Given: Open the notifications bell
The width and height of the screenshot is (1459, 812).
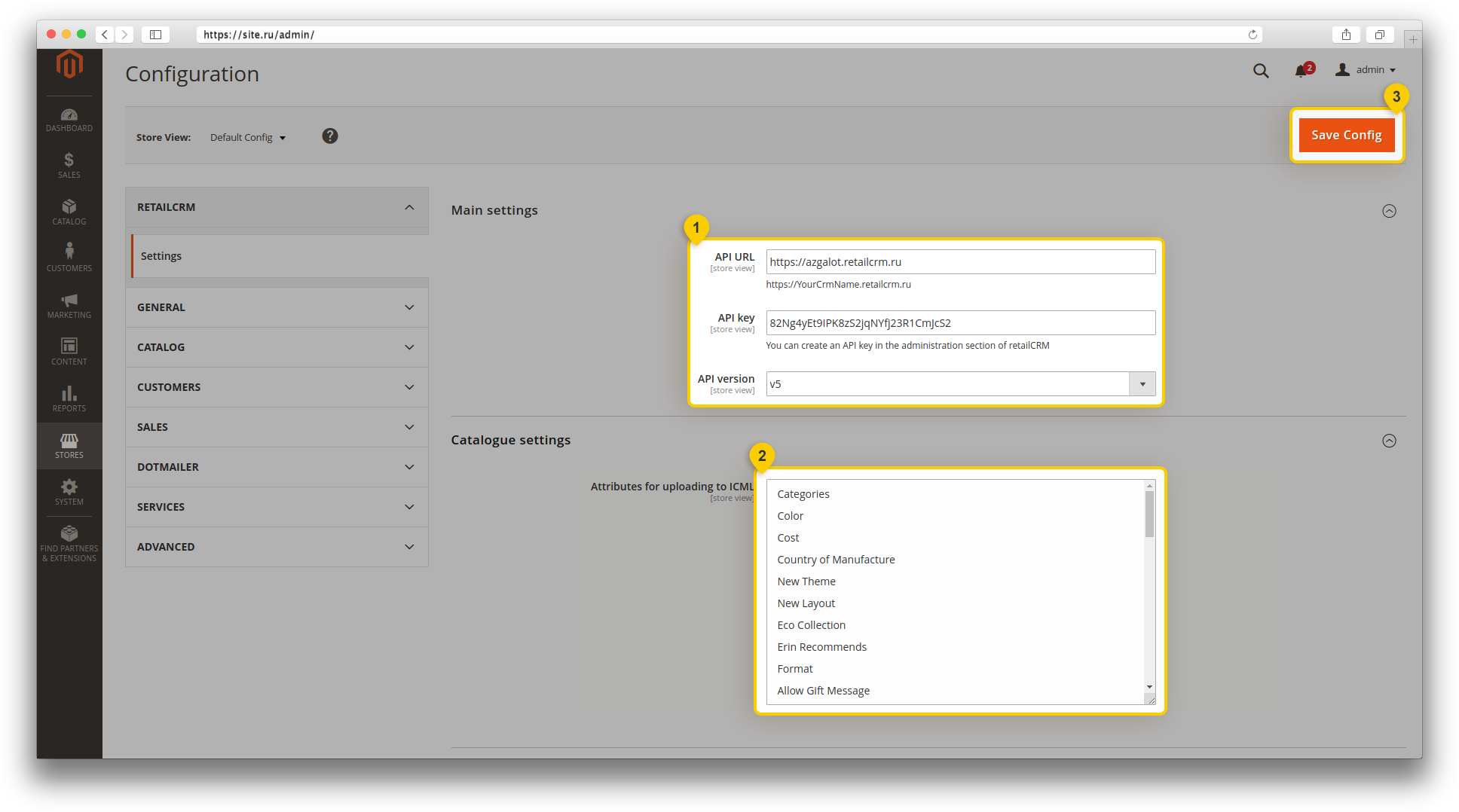Looking at the screenshot, I should click(x=1303, y=70).
